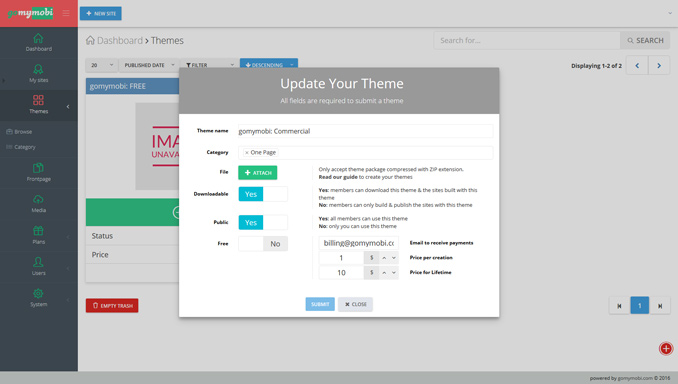Open My sites in the sidebar

tap(38, 74)
